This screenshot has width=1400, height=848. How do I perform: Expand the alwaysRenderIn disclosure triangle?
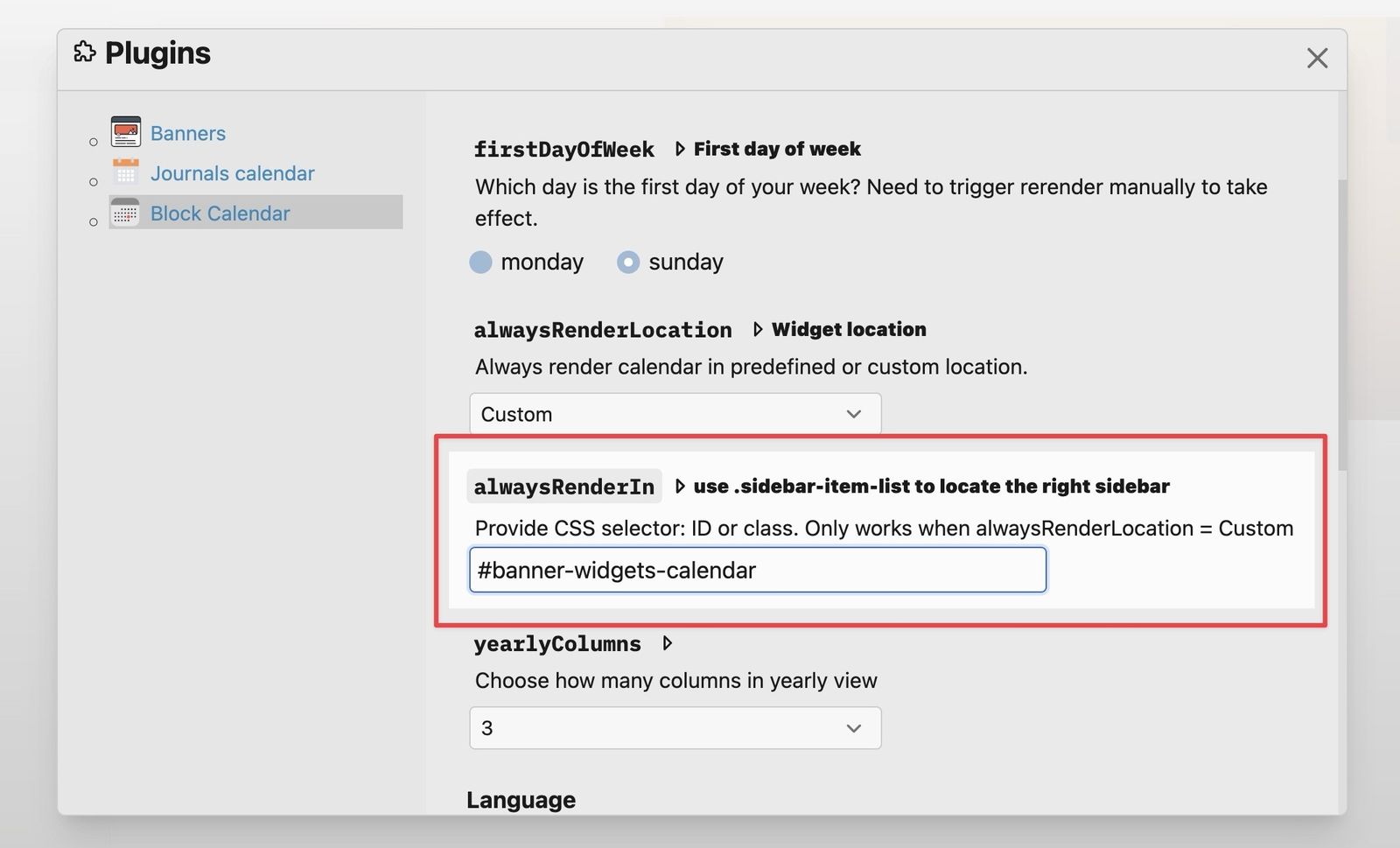681,487
